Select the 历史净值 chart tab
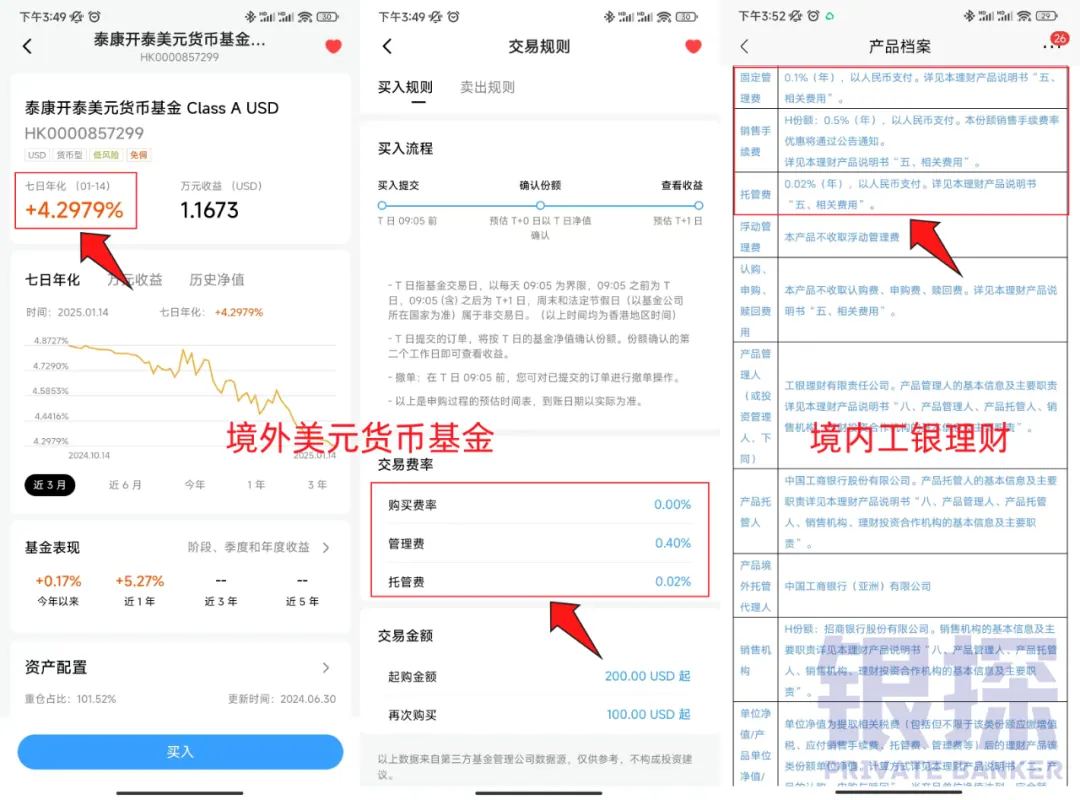 217,280
